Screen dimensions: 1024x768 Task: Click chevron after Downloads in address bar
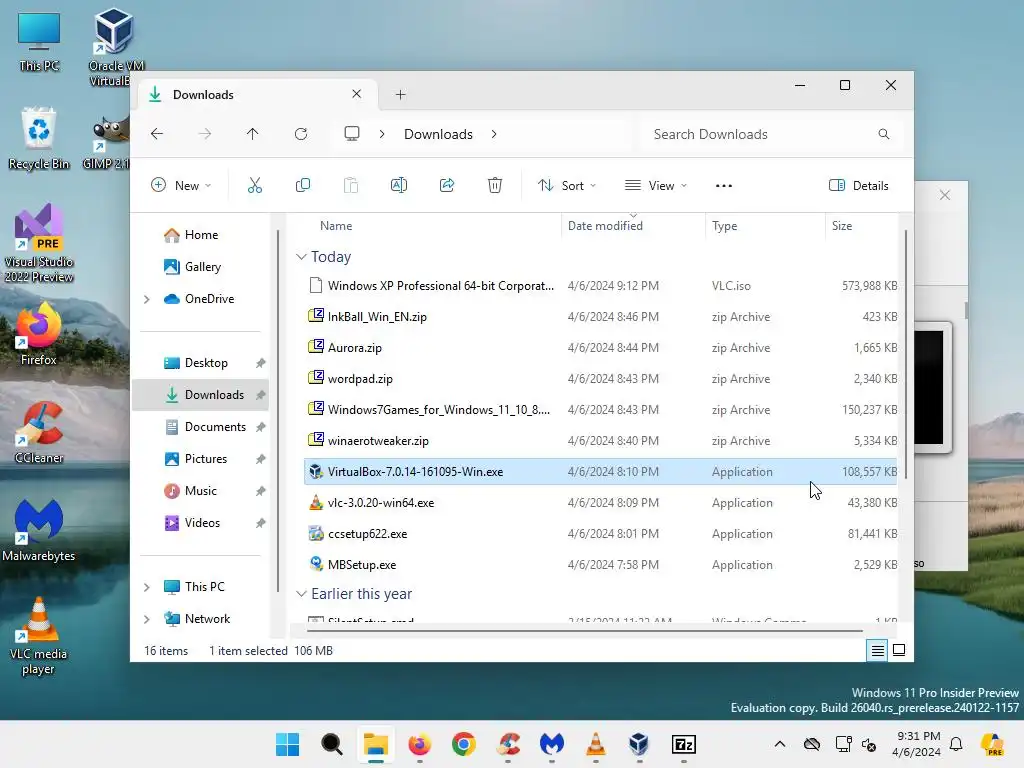click(x=494, y=134)
